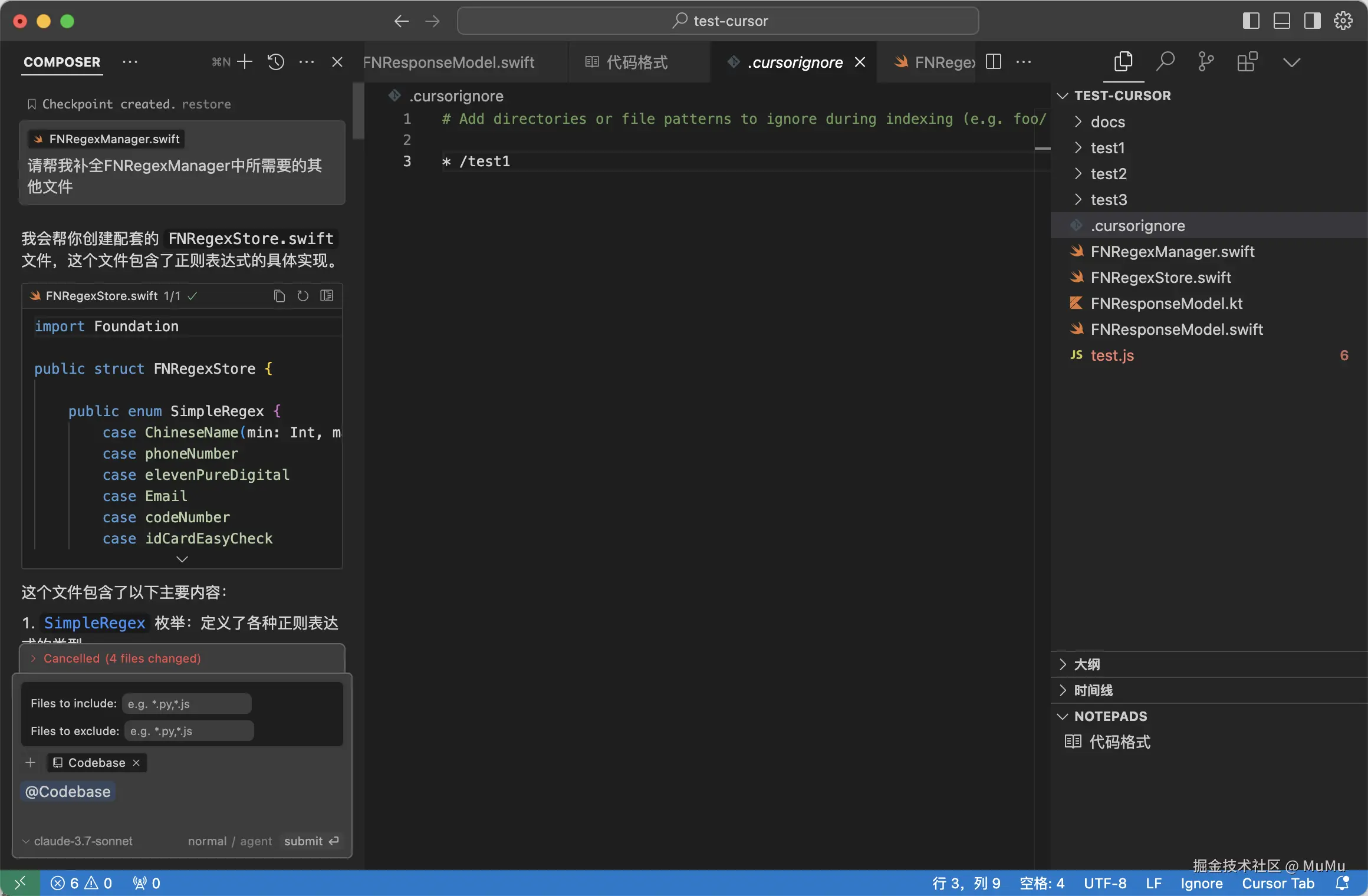Open the Source Control icon
This screenshot has width=1368, height=896.
click(x=1205, y=61)
